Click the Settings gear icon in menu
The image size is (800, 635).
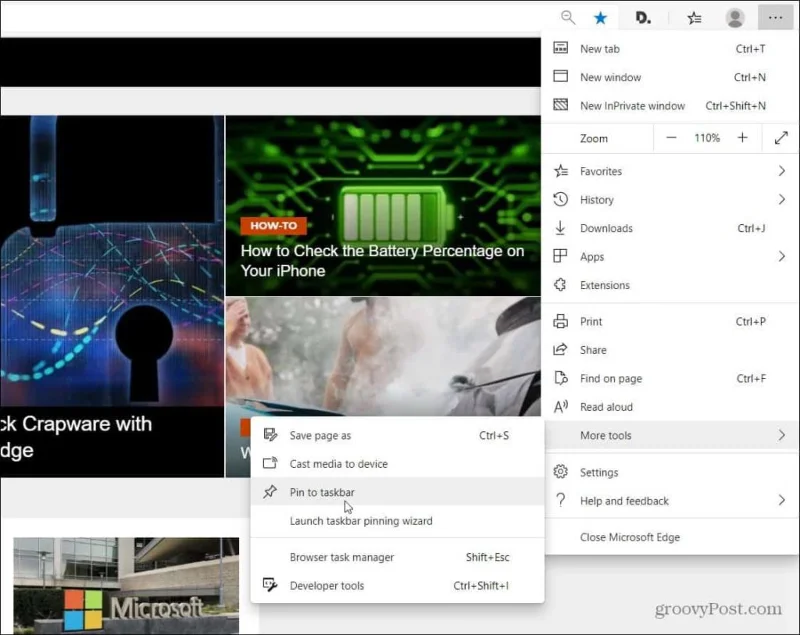tap(560, 472)
